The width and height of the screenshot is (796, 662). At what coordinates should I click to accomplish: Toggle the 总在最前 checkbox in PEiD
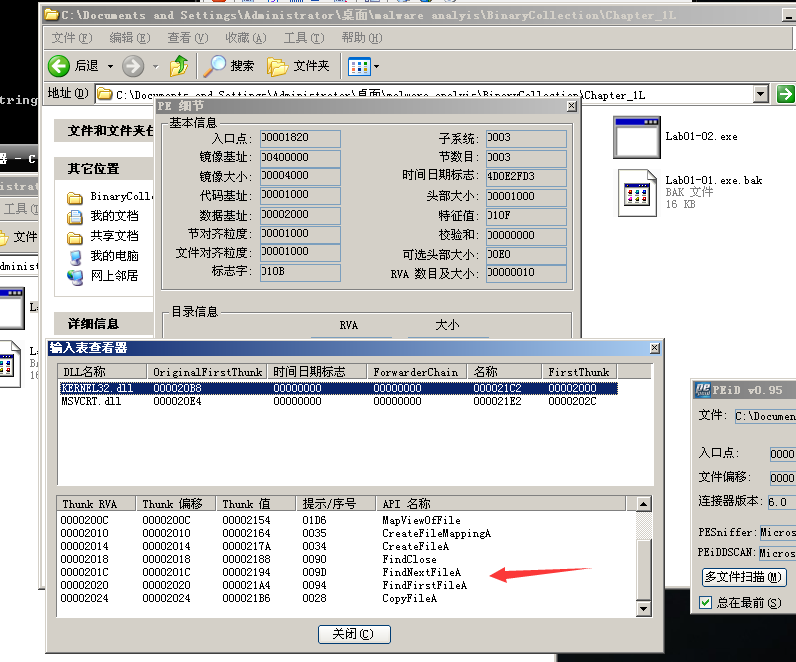tap(706, 603)
